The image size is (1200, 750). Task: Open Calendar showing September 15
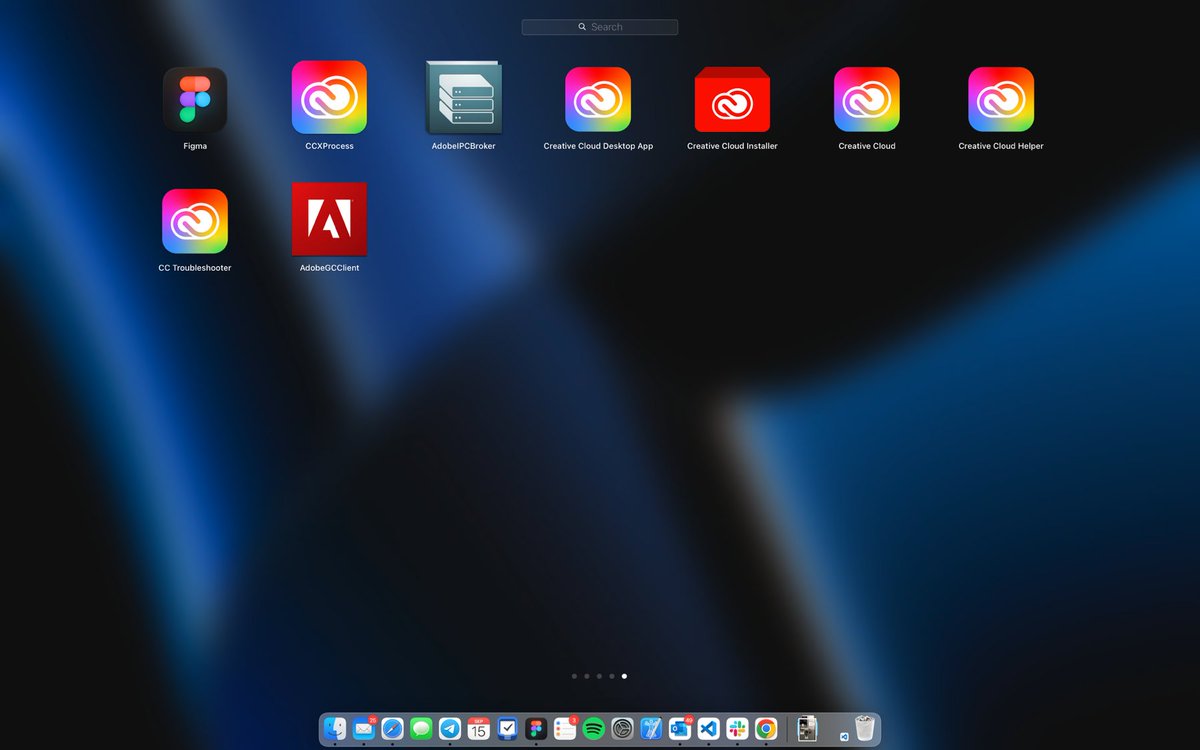coord(477,729)
